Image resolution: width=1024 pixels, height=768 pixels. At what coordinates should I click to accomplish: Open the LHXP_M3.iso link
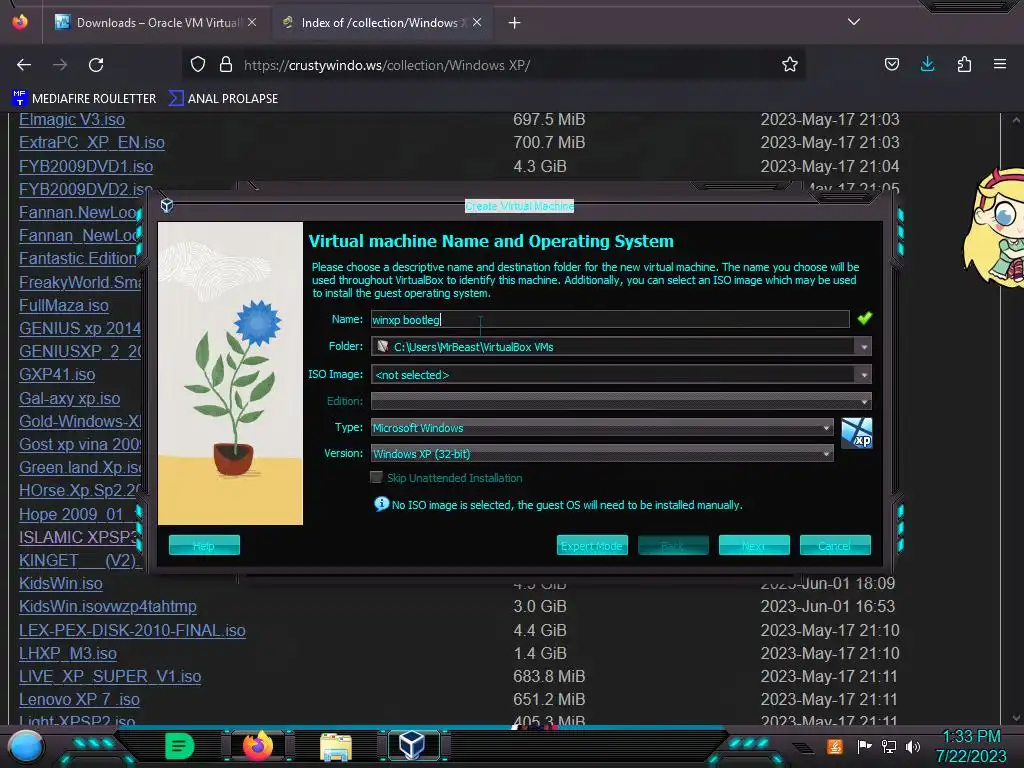coord(68,653)
